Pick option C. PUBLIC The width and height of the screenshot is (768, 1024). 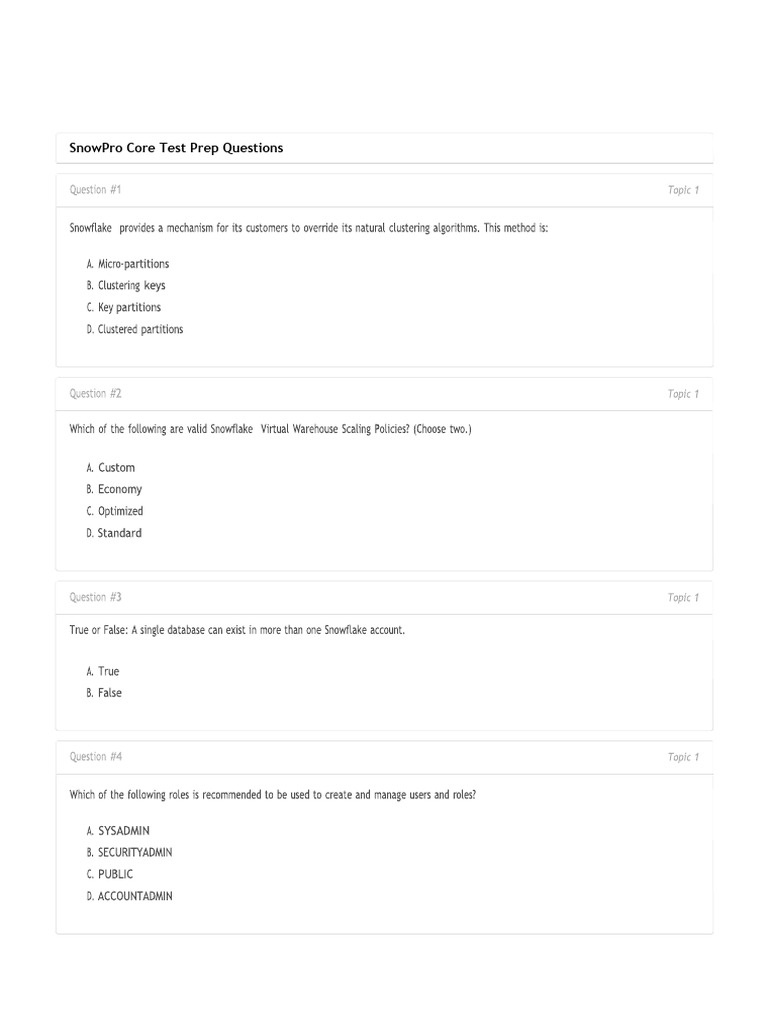pos(110,875)
